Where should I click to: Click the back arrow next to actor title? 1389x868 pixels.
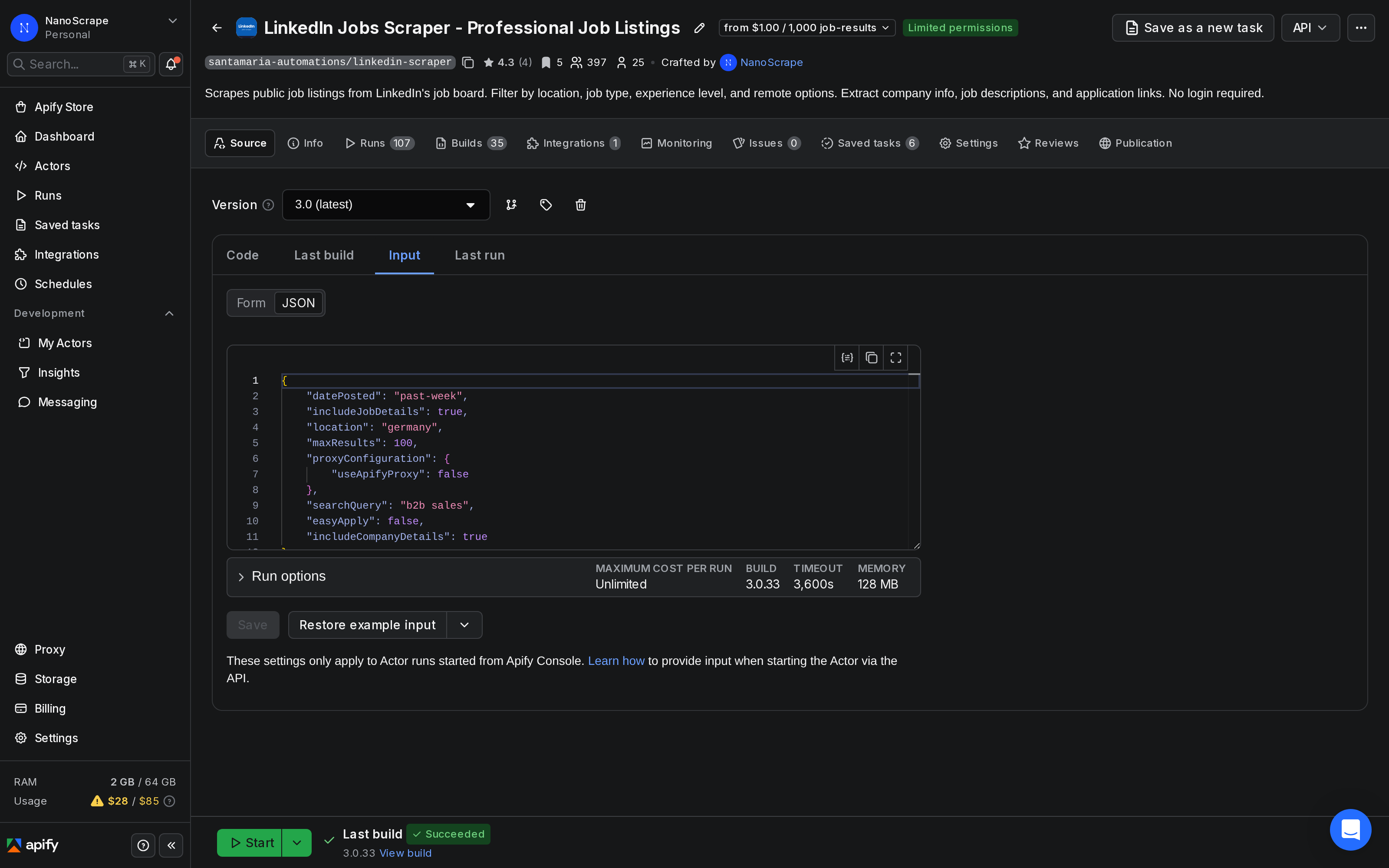[x=217, y=27]
